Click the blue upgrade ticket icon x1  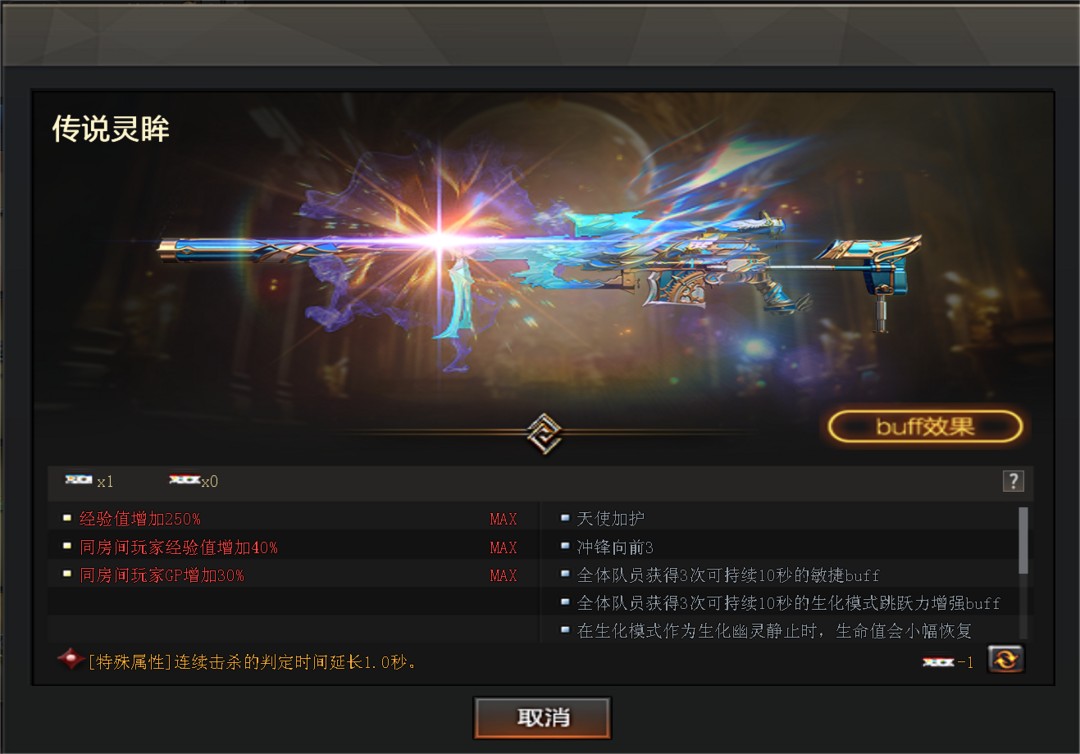click(x=79, y=479)
